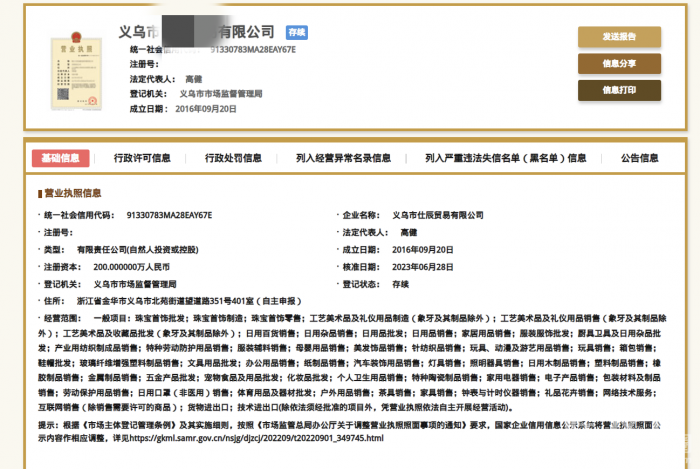Click unified credit code 91330783MA28EAY67E in header
The image size is (700, 469).
click(x=253, y=48)
